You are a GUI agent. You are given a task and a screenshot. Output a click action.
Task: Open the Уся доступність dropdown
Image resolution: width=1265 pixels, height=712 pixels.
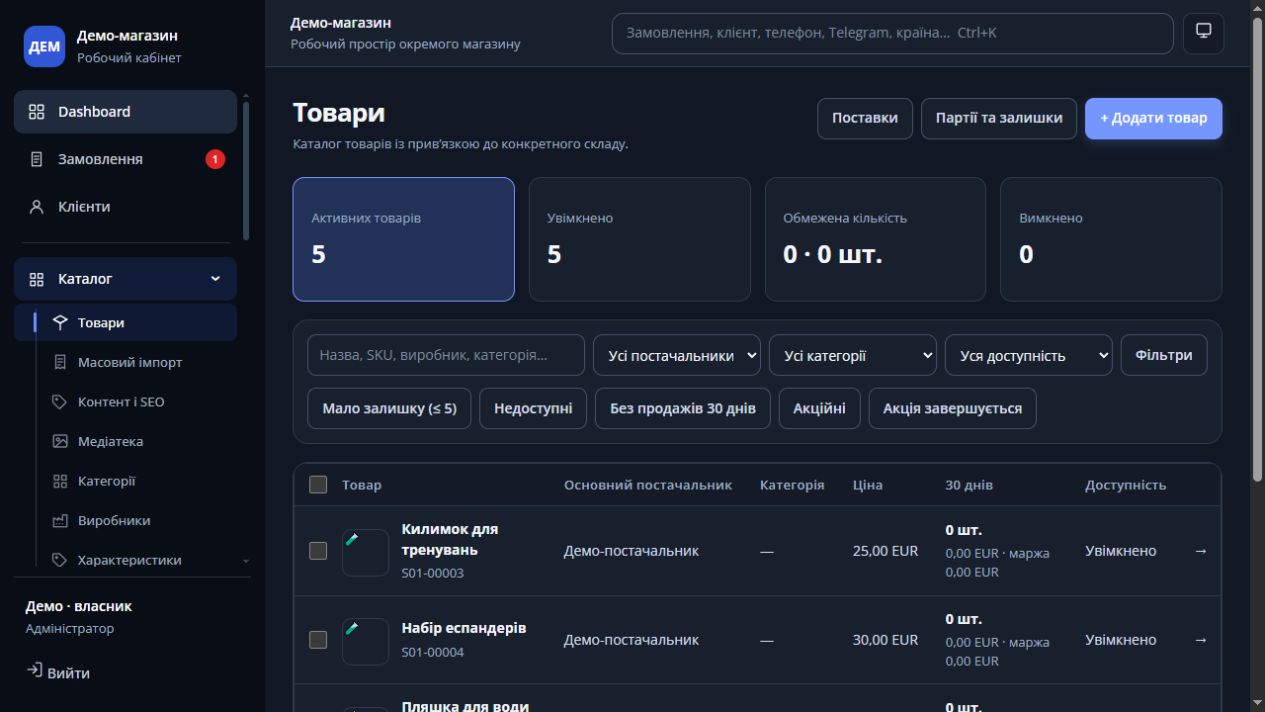coord(1029,355)
